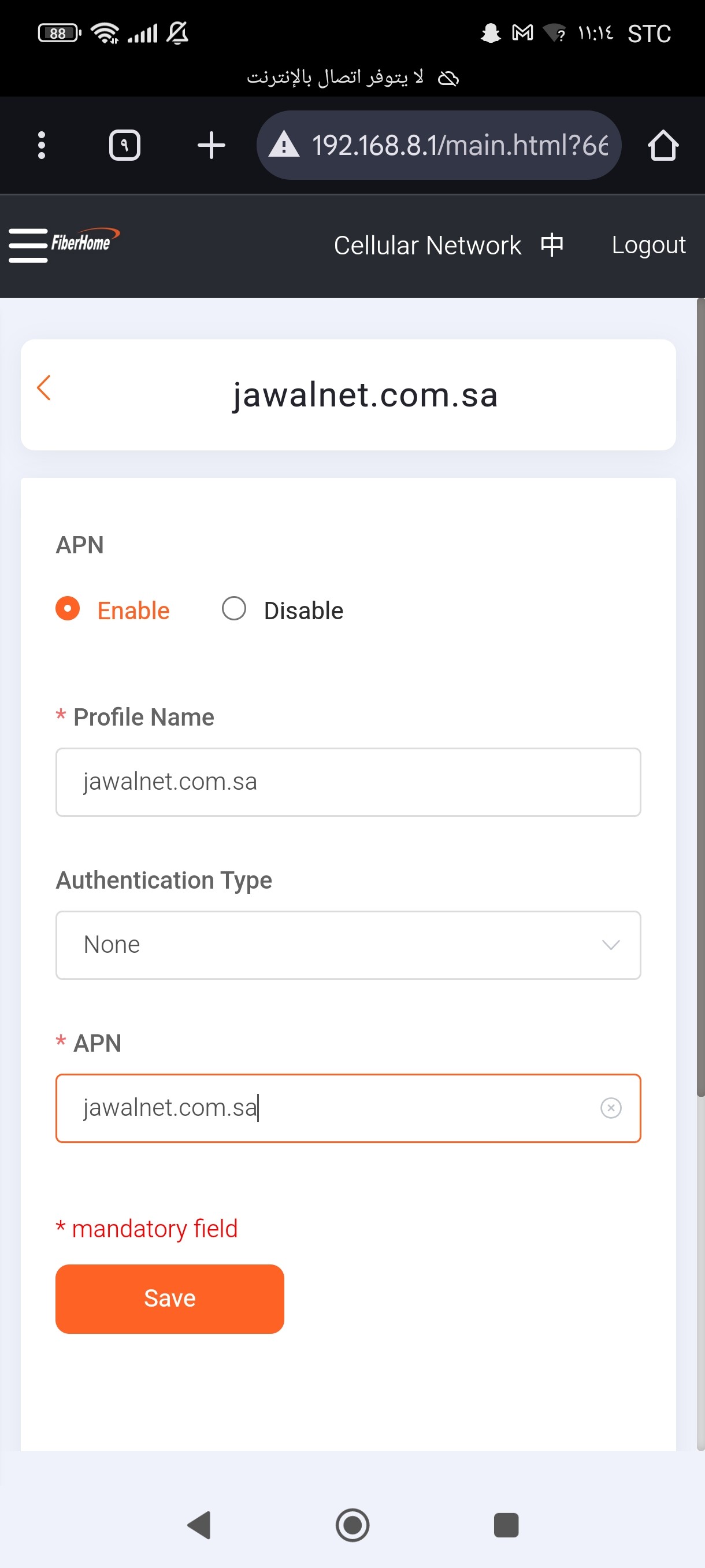Image resolution: width=705 pixels, height=1568 pixels.
Task: Select the Enable APN radio button
Action: [68, 609]
